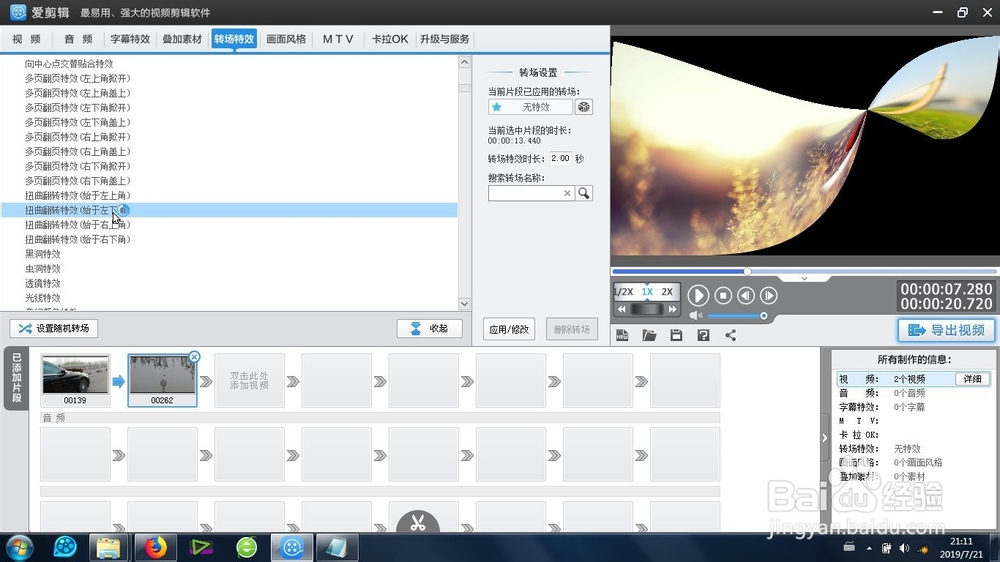Viewport: 1000px width, 562px height.
Task: Select 多页翻页特效(左上角掀开)
Action: [77, 78]
